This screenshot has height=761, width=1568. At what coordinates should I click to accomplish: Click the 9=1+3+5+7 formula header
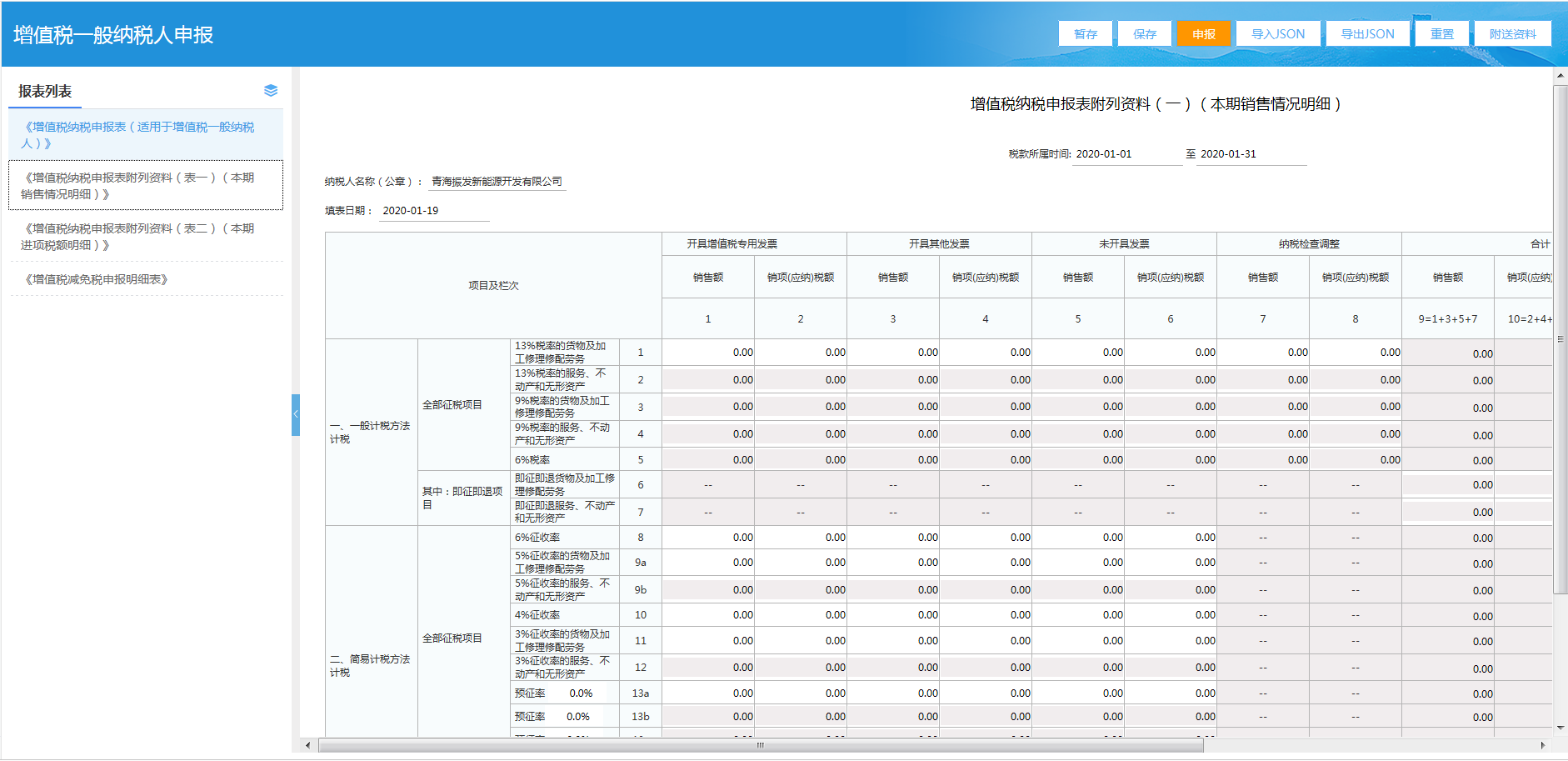pos(1448,319)
